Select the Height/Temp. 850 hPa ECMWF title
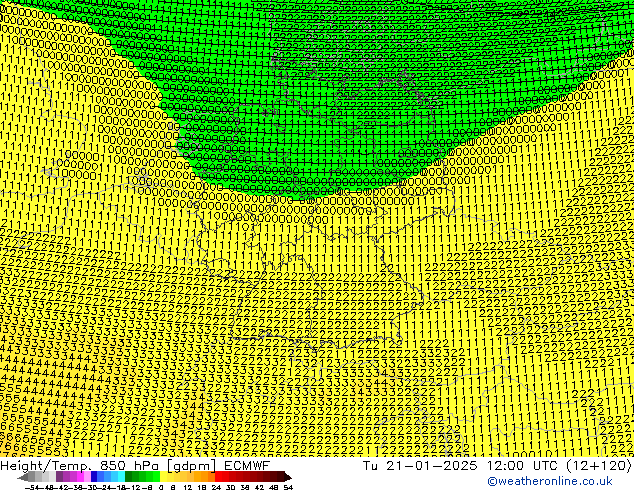Screen dimensions: 634x490 point(135,466)
